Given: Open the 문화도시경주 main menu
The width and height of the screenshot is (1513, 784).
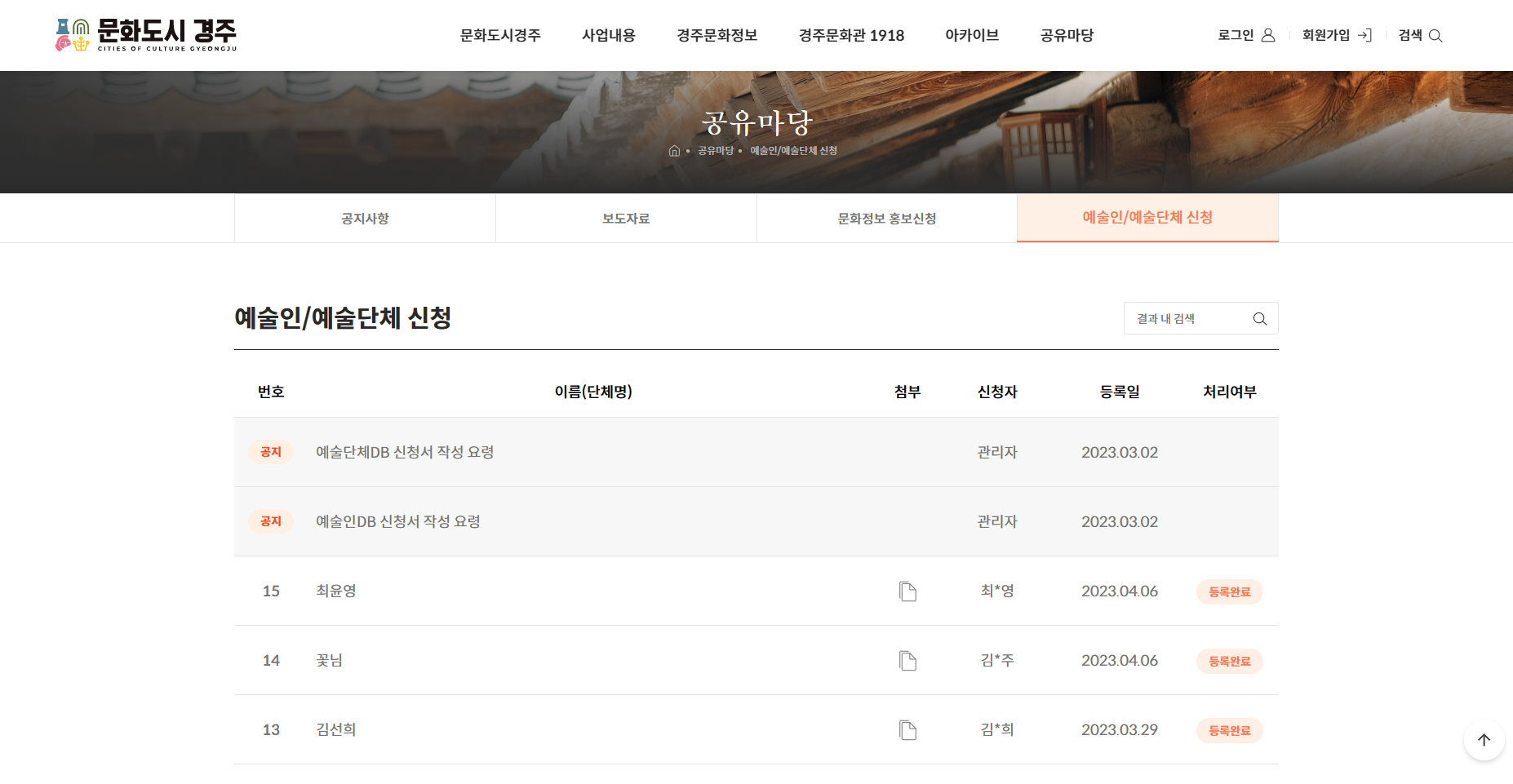Looking at the screenshot, I should click(x=500, y=36).
